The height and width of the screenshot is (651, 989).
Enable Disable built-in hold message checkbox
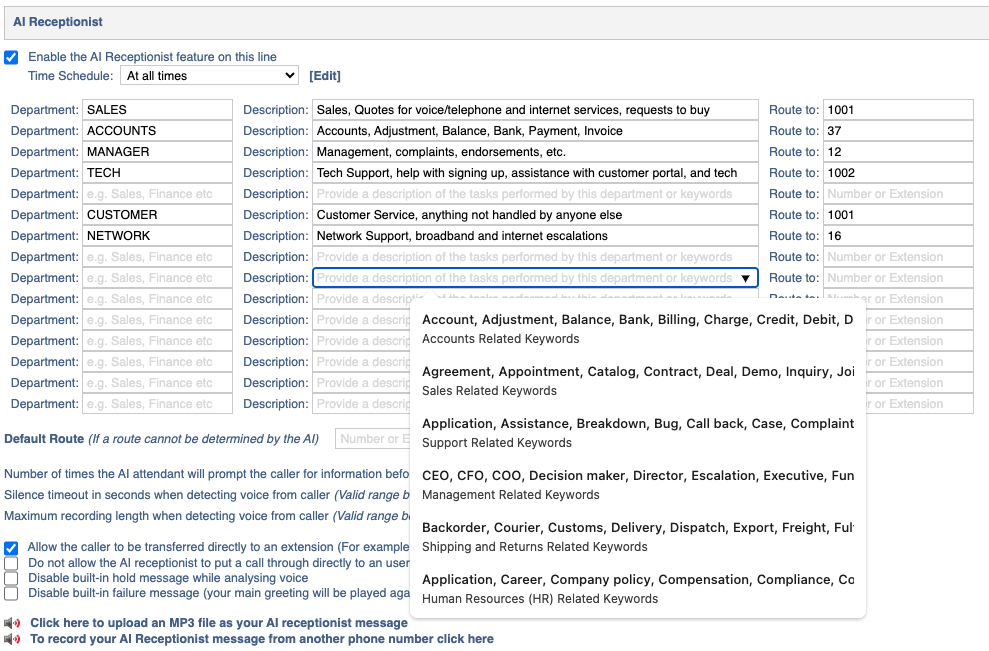click(11, 578)
